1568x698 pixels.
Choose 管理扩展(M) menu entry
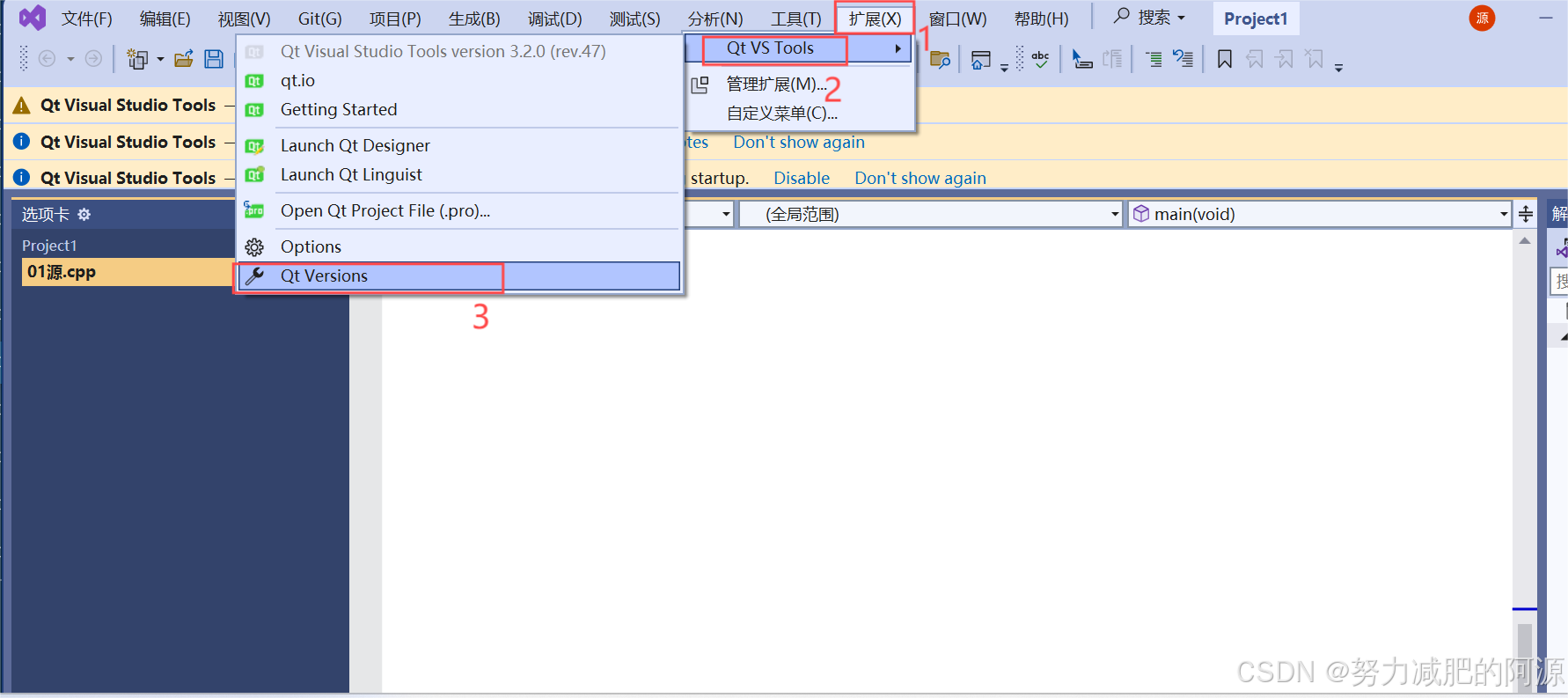click(801, 84)
